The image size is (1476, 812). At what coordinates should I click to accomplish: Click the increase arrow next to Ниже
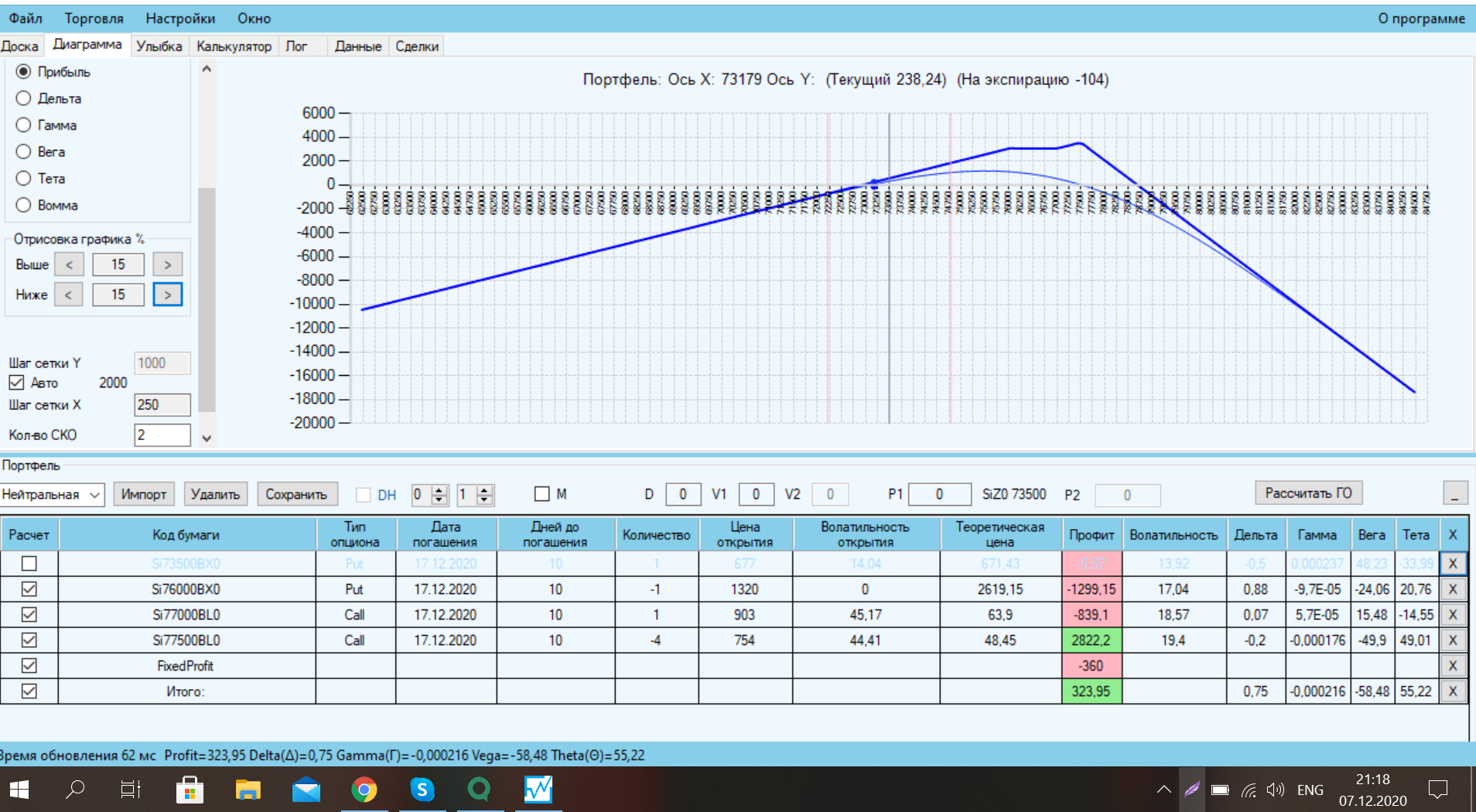coord(167,295)
